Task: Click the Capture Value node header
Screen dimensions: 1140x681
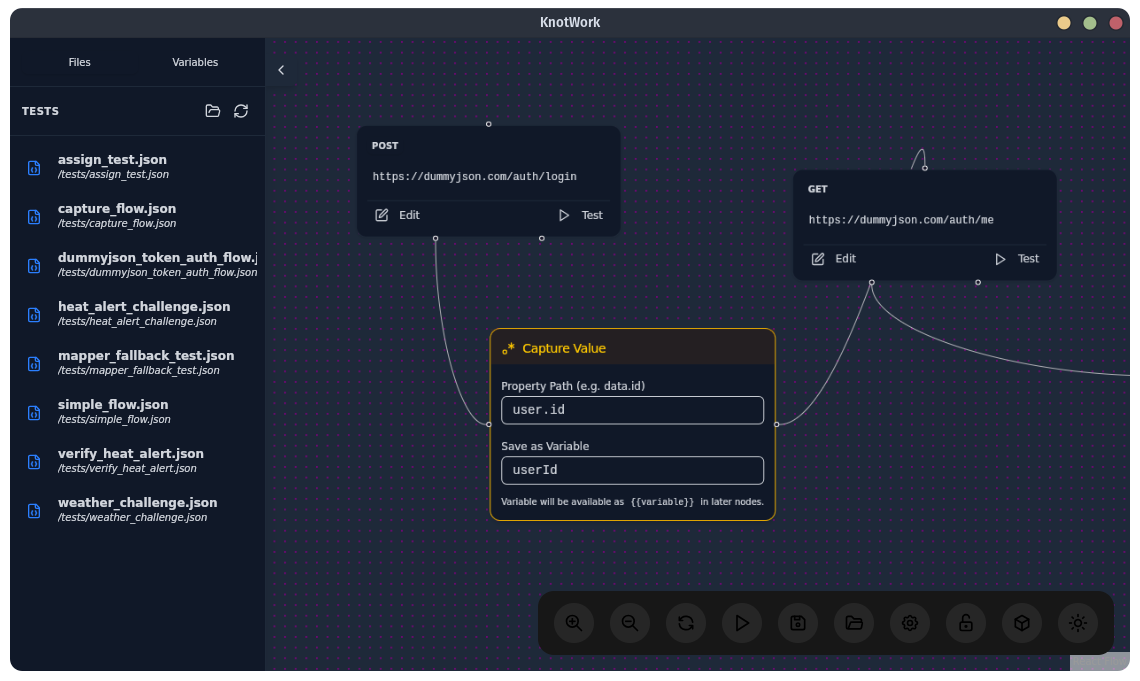Action: pyautogui.click(x=566, y=347)
